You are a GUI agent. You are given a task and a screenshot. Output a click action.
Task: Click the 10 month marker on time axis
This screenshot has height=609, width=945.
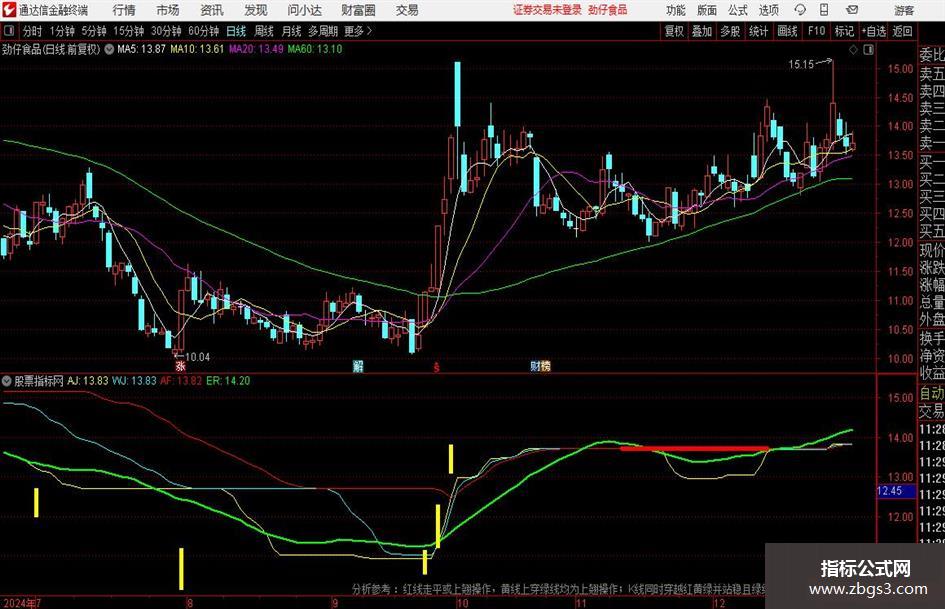coord(462,603)
